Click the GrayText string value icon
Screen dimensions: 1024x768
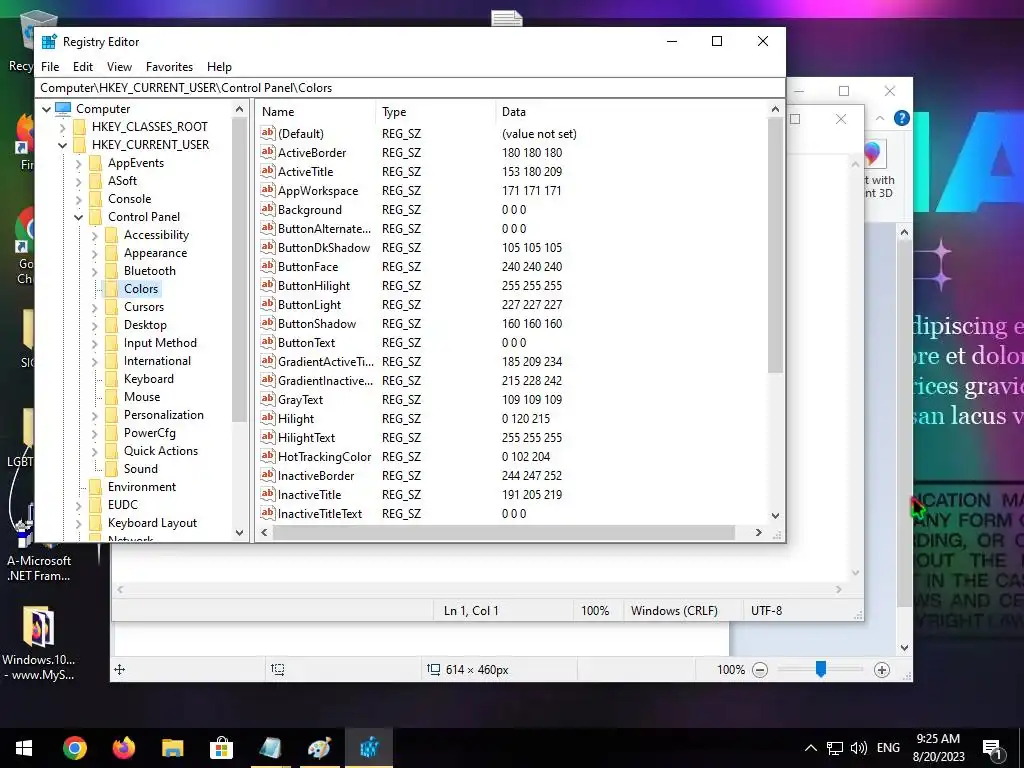[267, 399]
